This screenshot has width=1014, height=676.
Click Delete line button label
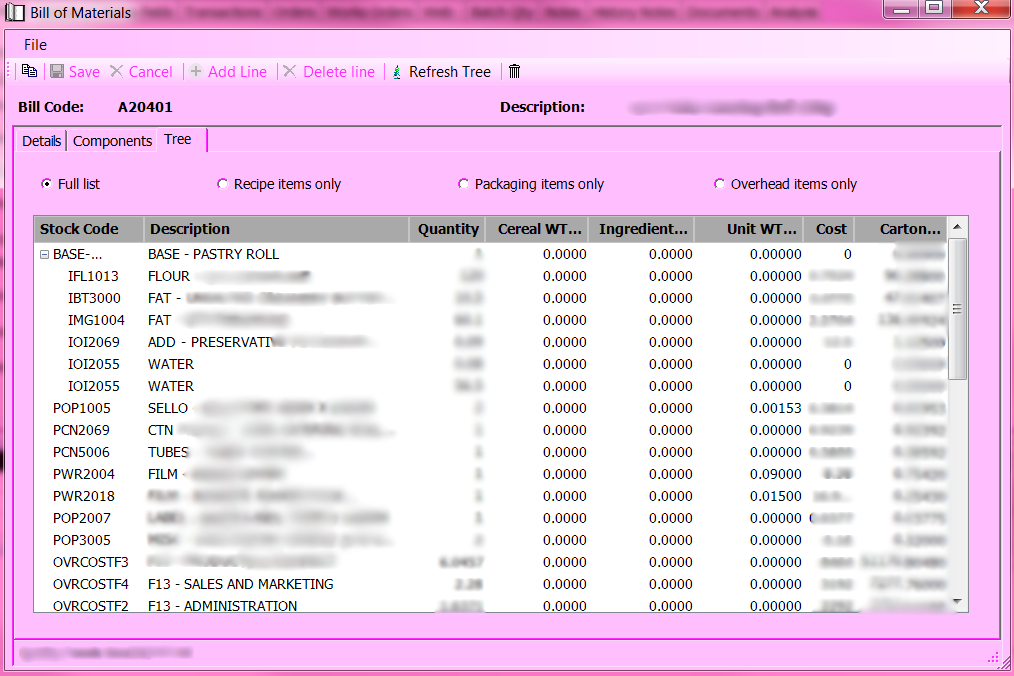[x=339, y=72]
